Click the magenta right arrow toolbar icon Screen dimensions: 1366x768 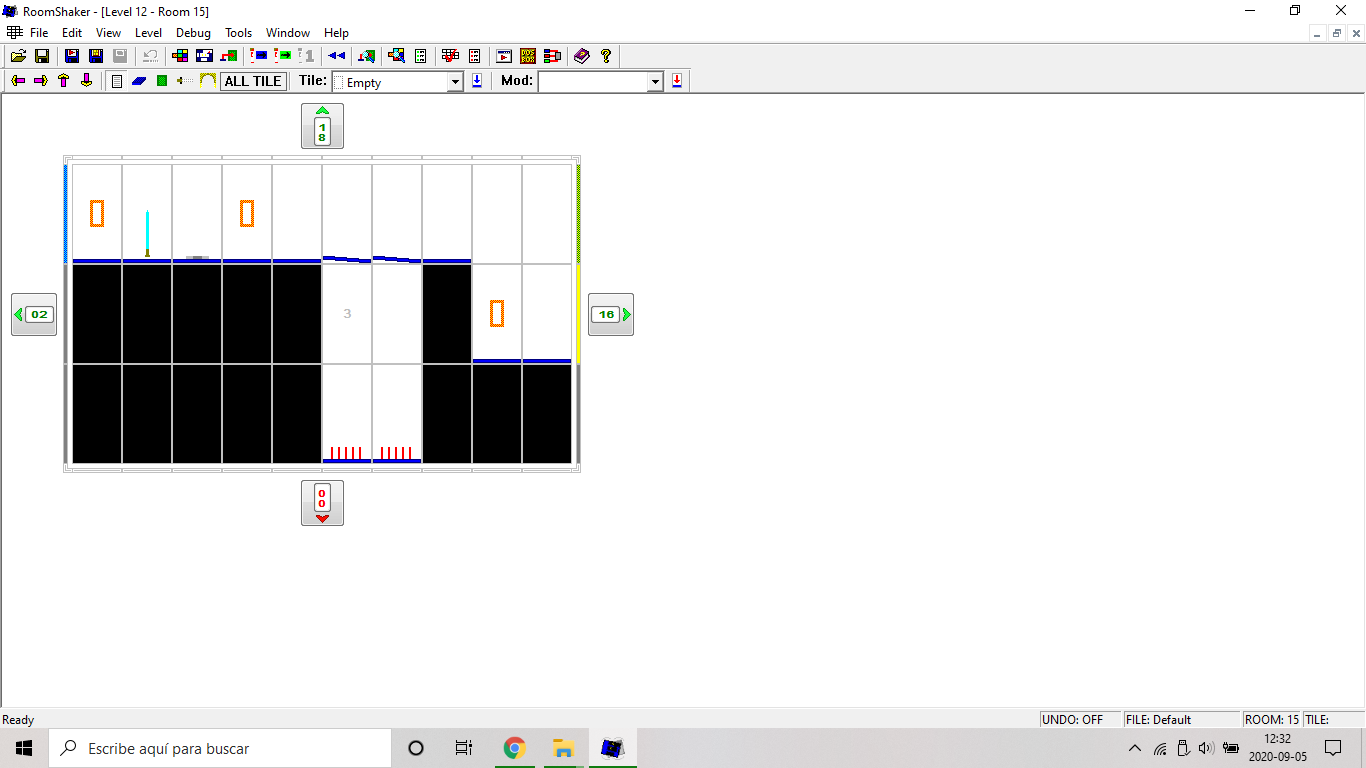41,81
